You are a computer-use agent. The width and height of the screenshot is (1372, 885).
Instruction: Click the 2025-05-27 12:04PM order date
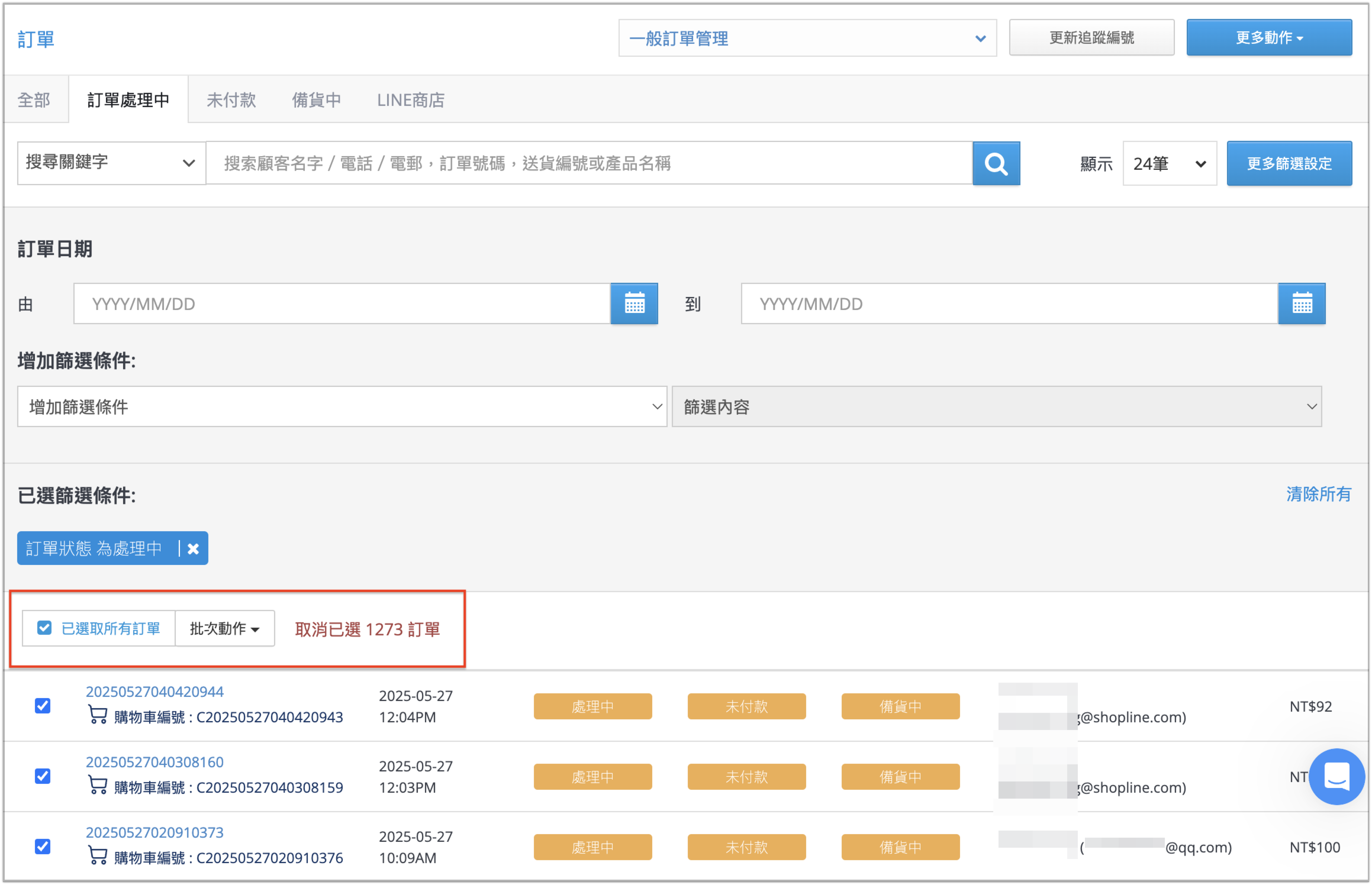[x=416, y=706]
